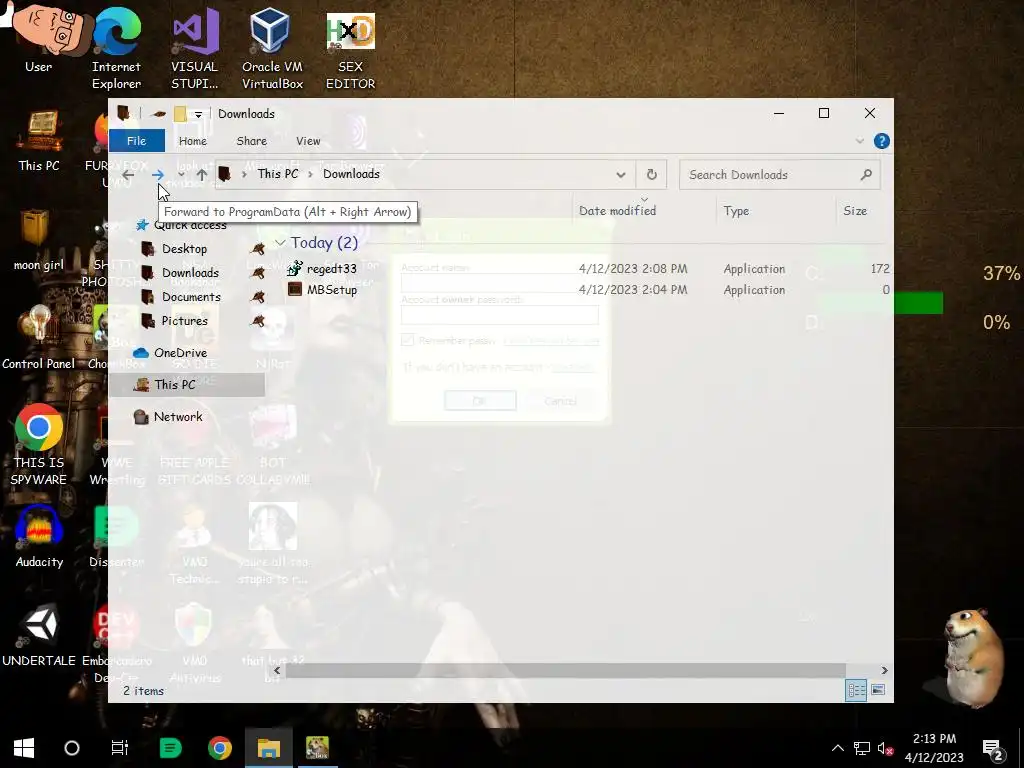The width and height of the screenshot is (1024, 768).
Task: Open the User desktop icon
Action: [x=39, y=39]
